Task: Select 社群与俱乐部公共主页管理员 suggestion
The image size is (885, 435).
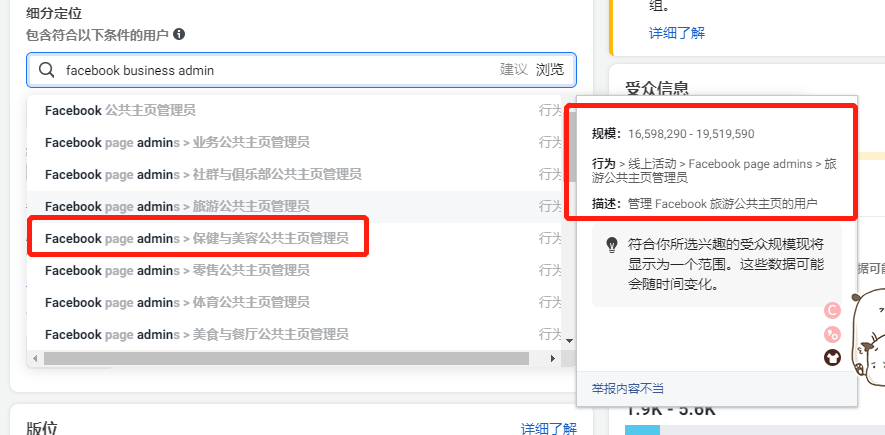Action: (294, 174)
